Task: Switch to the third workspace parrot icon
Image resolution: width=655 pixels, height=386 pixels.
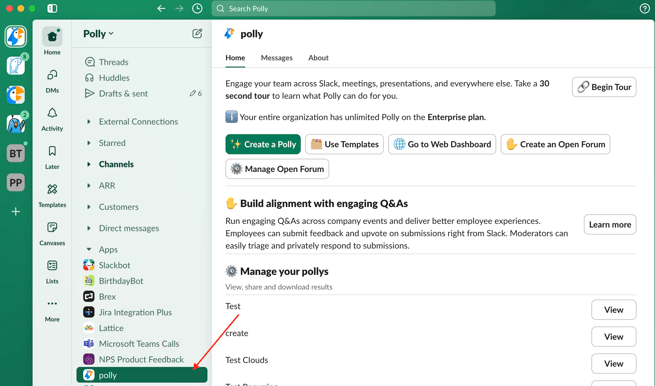Action: point(16,95)
